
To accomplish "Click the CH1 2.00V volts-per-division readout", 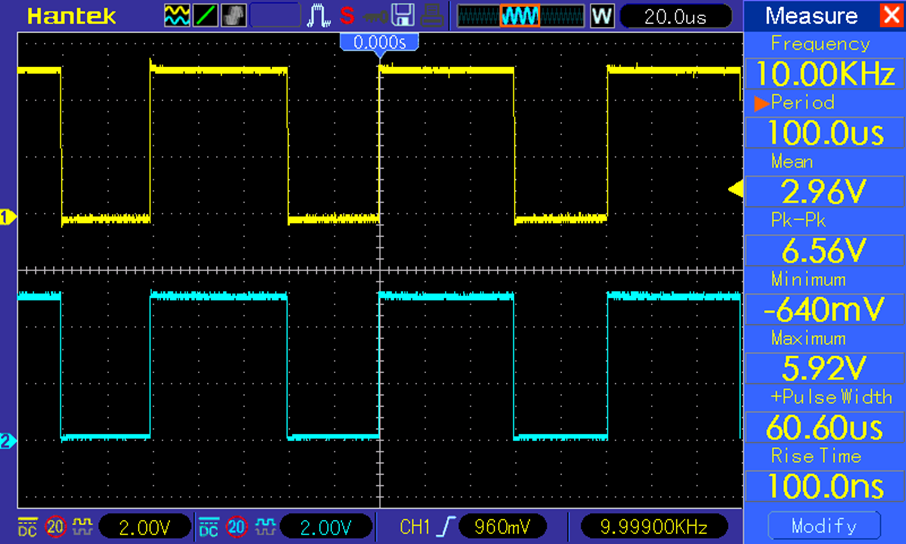I will (x=144, y=527).
